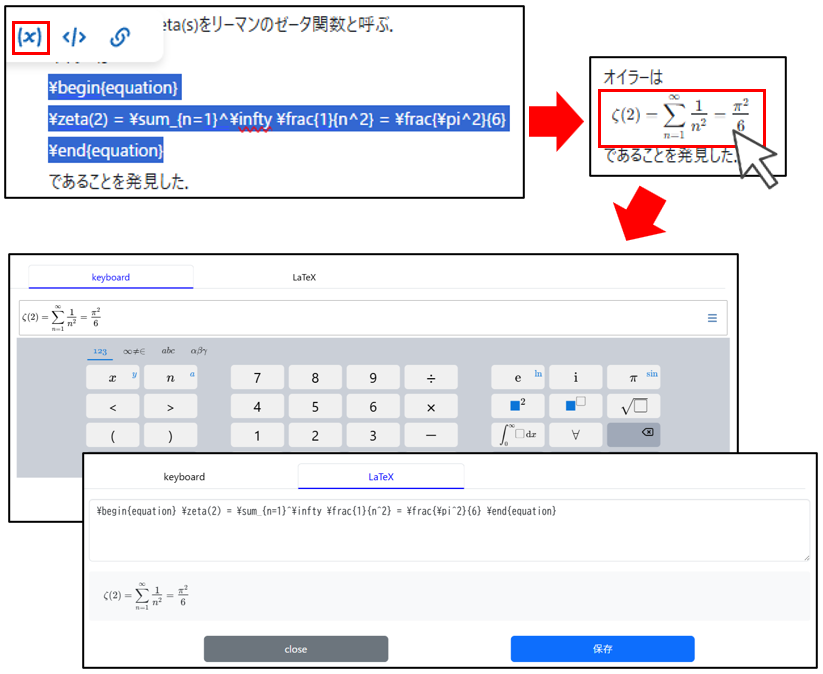Insert the definite integral template key

click(517, 435)
